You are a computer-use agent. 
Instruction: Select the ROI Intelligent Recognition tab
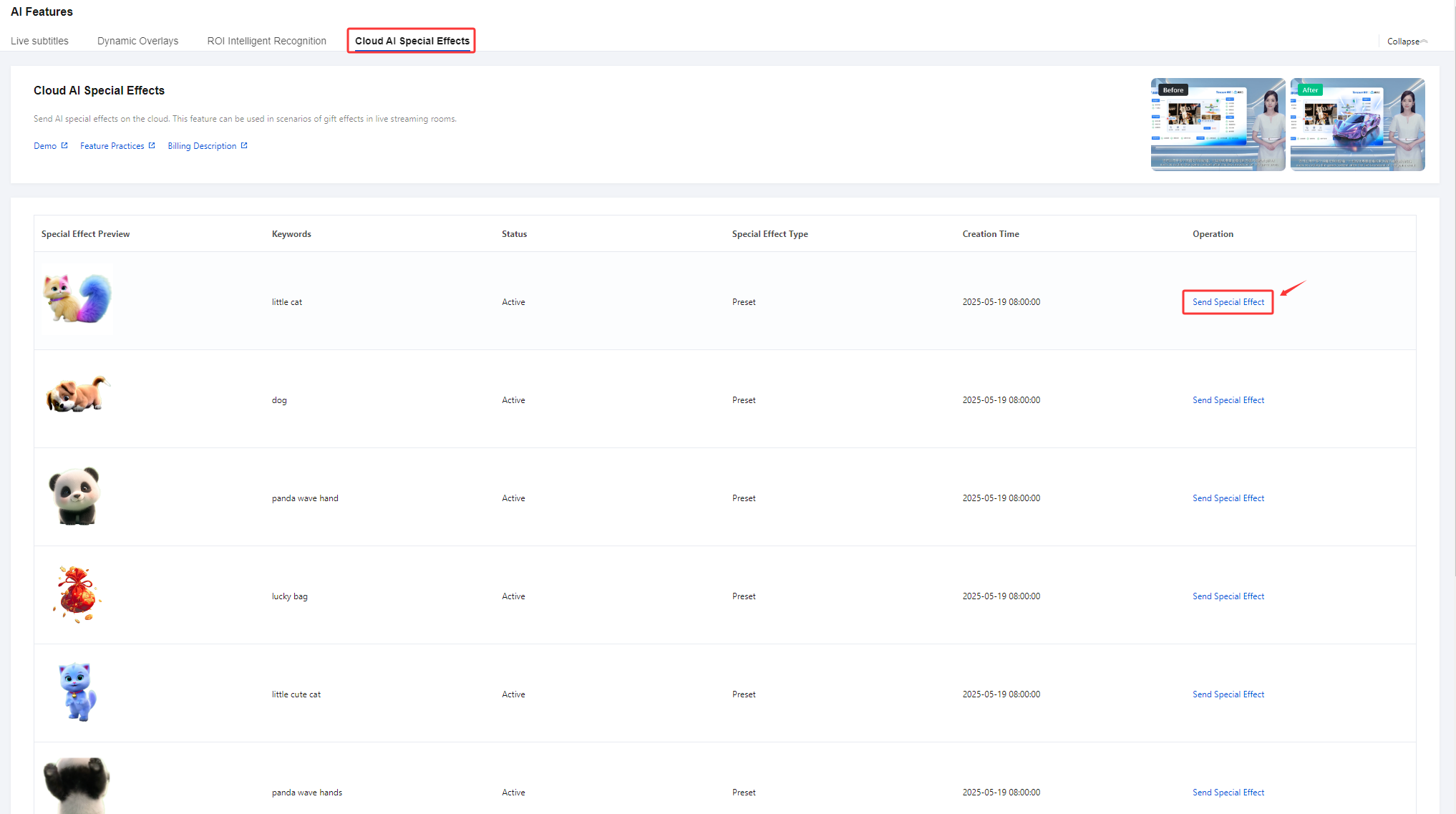[x=266, y=41]
